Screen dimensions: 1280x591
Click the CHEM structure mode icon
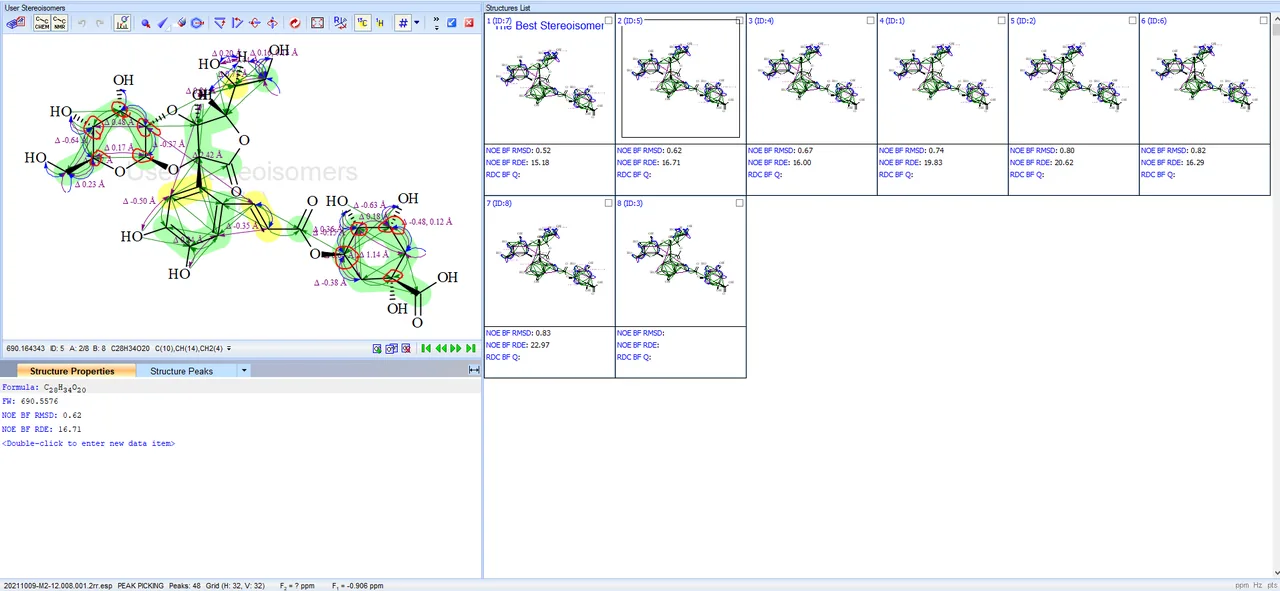coord(42,23)
